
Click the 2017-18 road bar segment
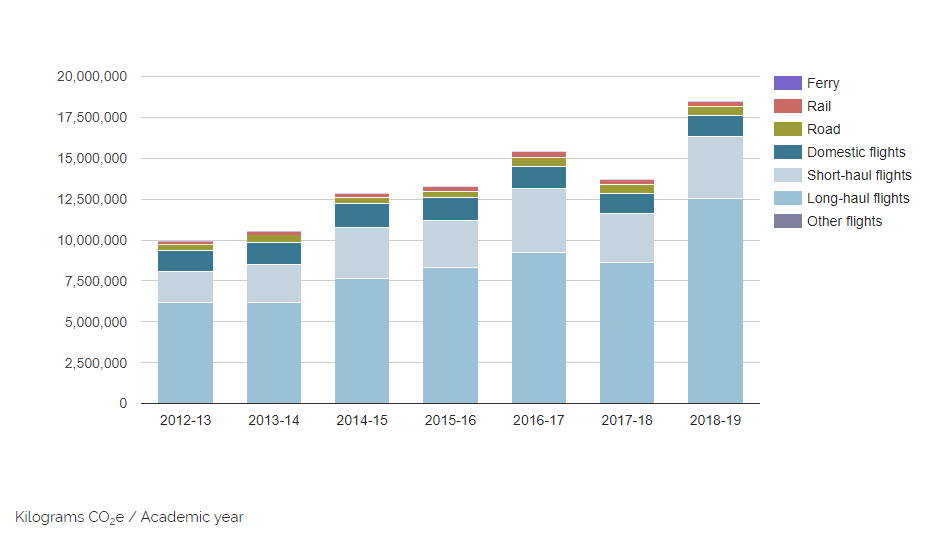(x=627, y=189)
